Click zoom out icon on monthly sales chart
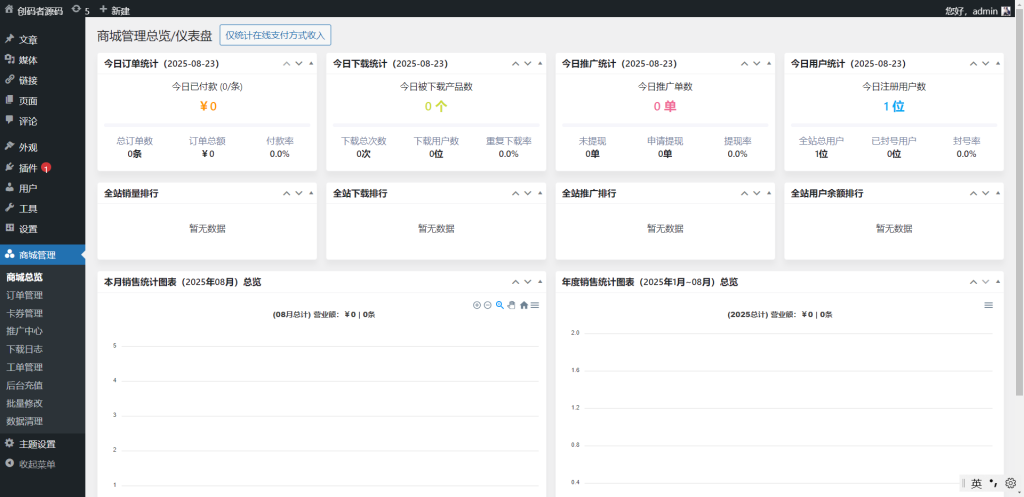Screen dimensions: 1024x497 click(487, 305)
